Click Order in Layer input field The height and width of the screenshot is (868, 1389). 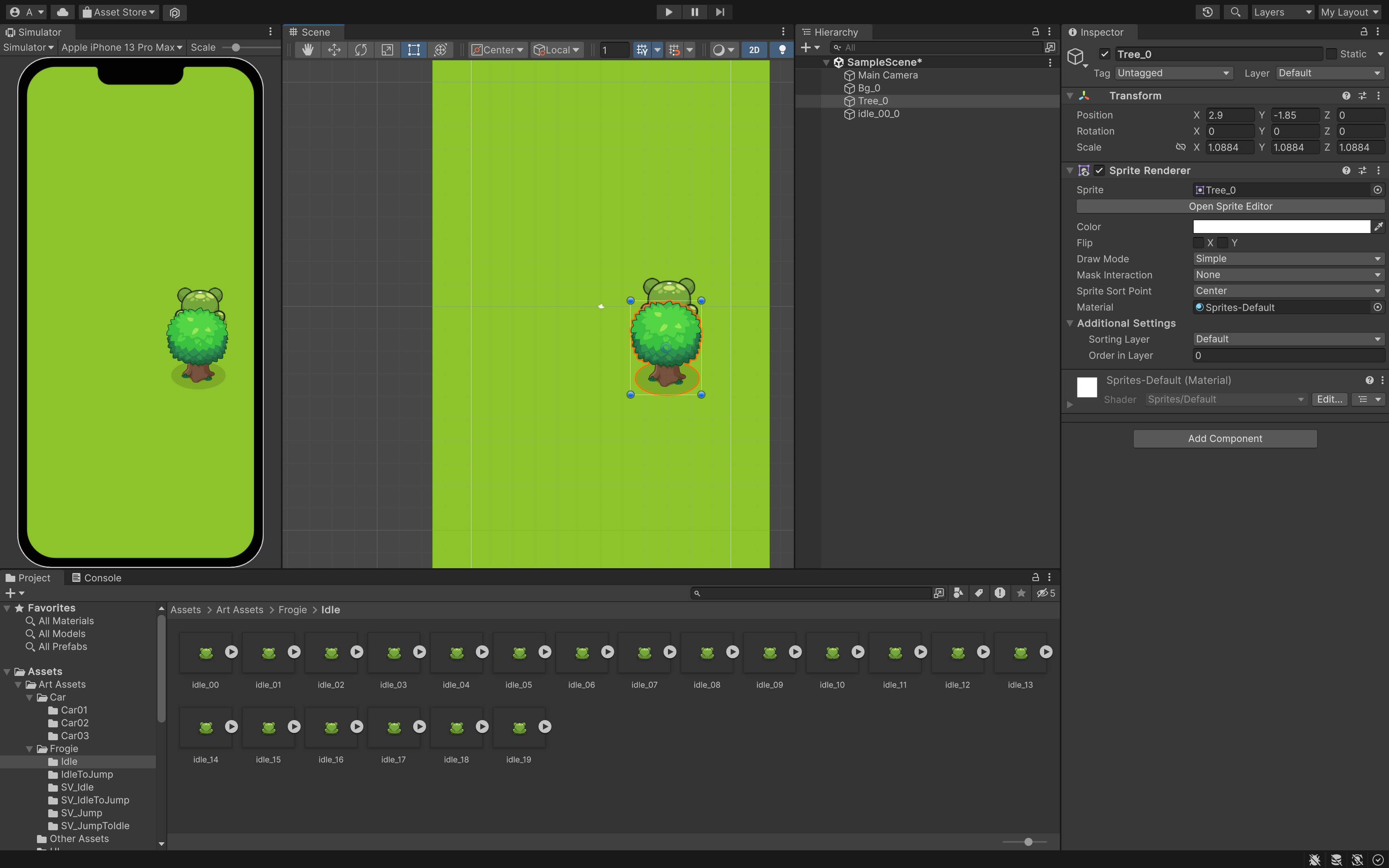point(1288,355)
